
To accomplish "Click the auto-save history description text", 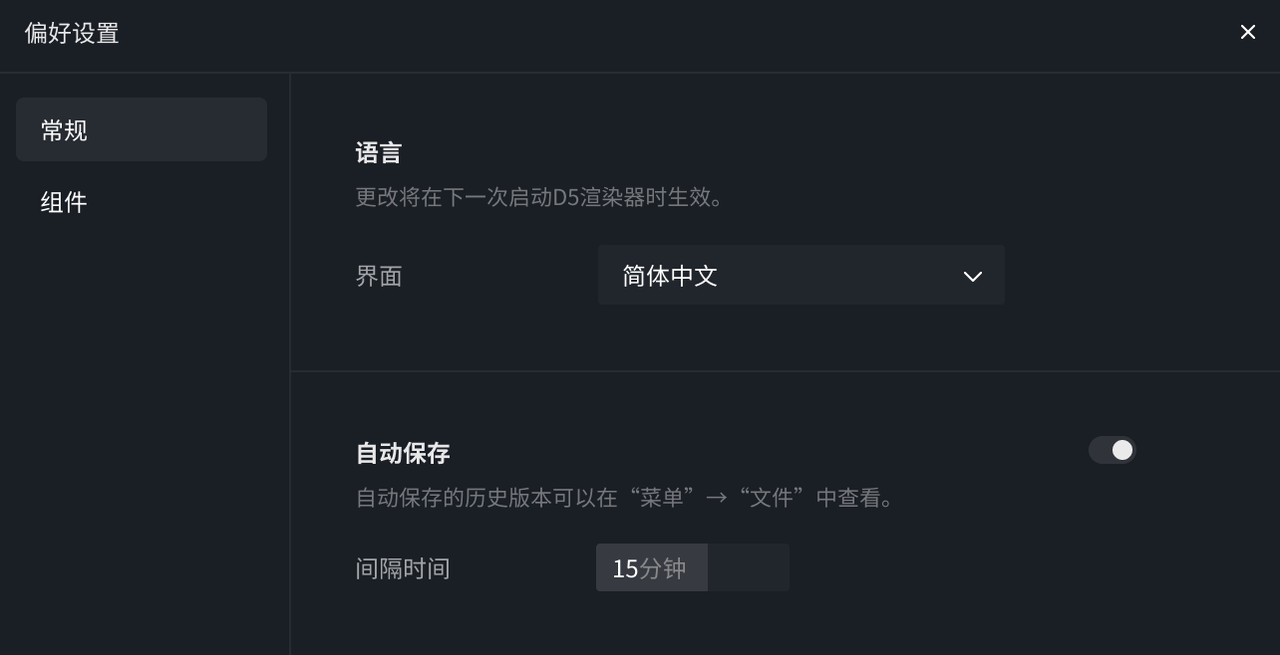I will point(626,497).
